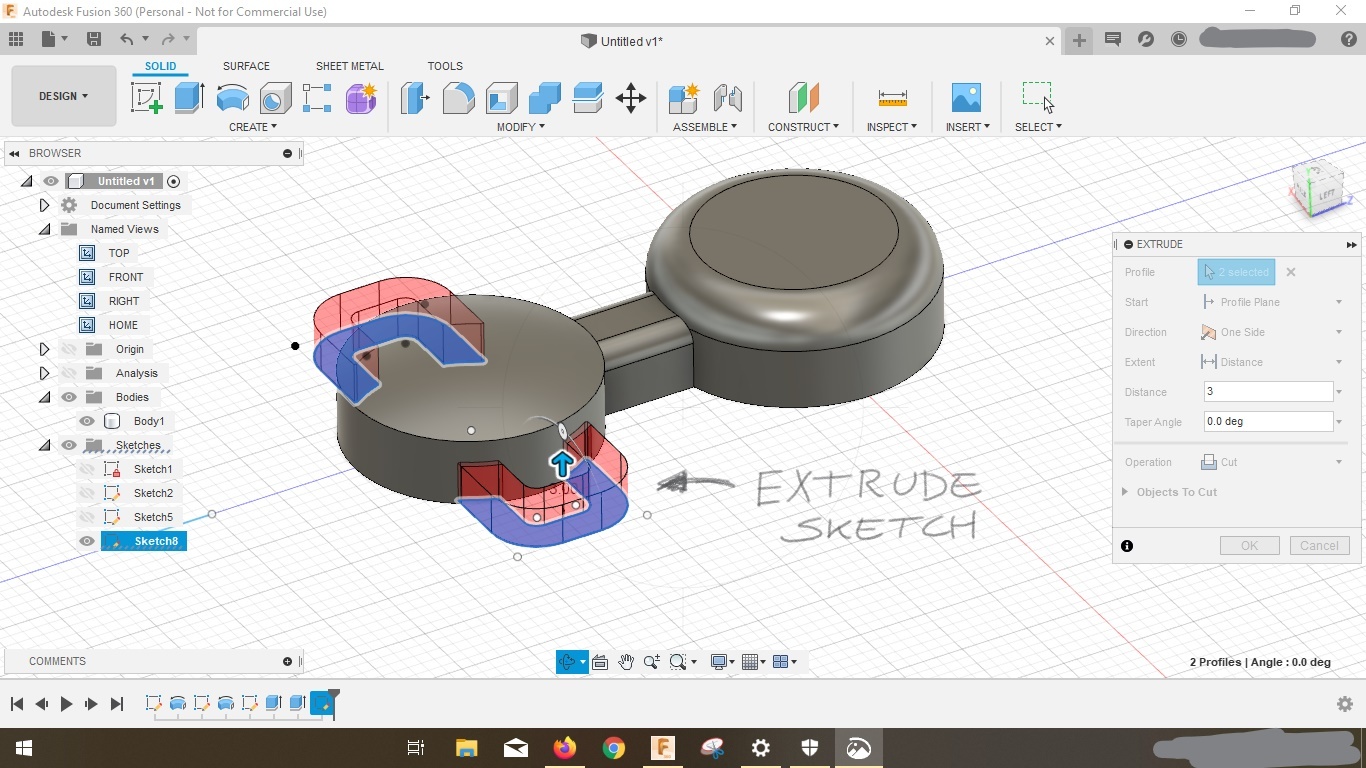
Task: Open the INSPECT menu
Action: (x=891, y=127)
